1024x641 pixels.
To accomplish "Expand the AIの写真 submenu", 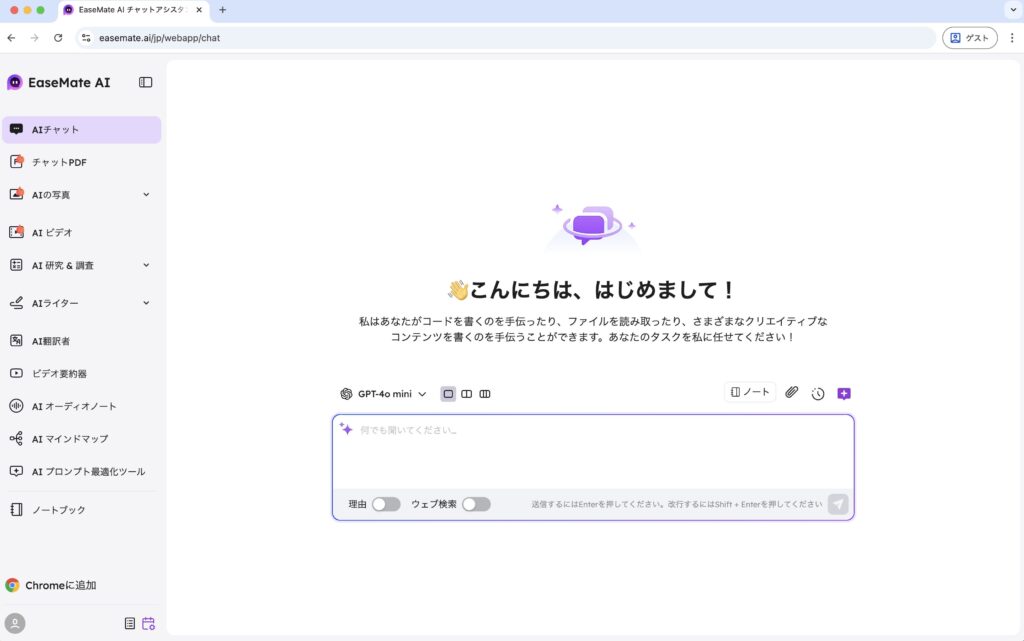I will point(146,194).
